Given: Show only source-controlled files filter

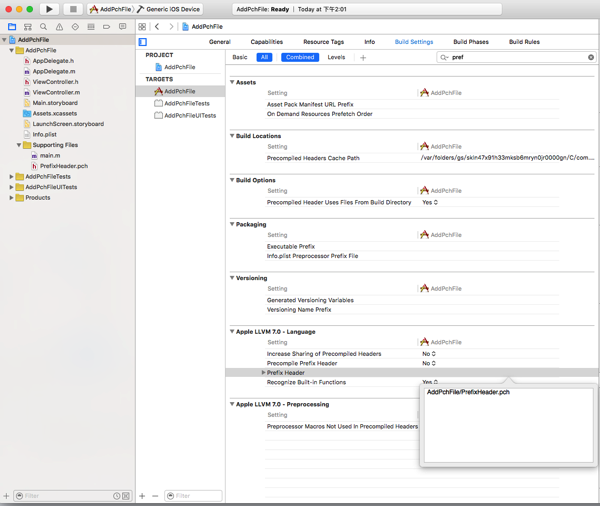Looking at the screenshot, I should point(126,496).
